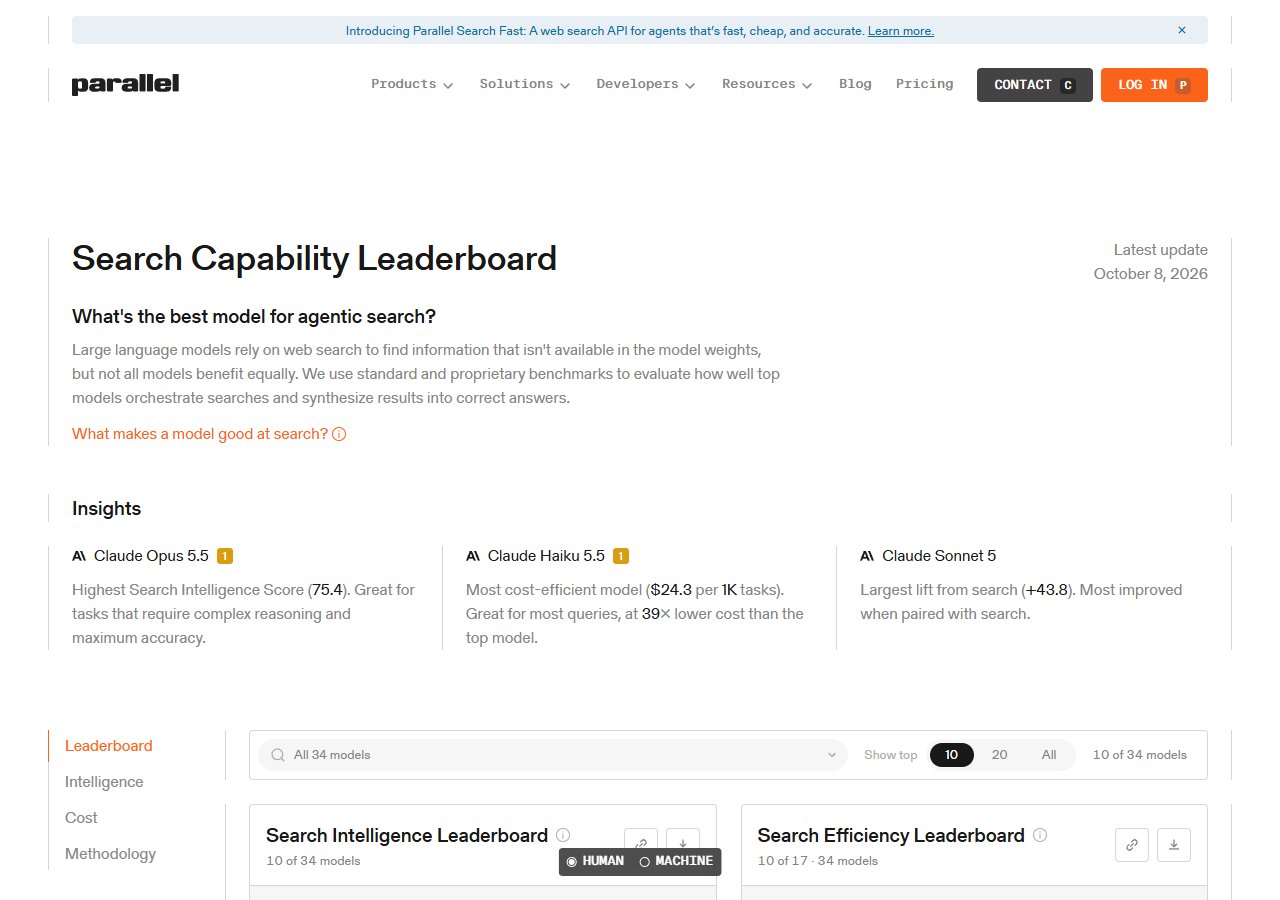This screenshot has width=1280, height=900.
Task: Open the Resources dropdown menu
Action: click(767, 85)
